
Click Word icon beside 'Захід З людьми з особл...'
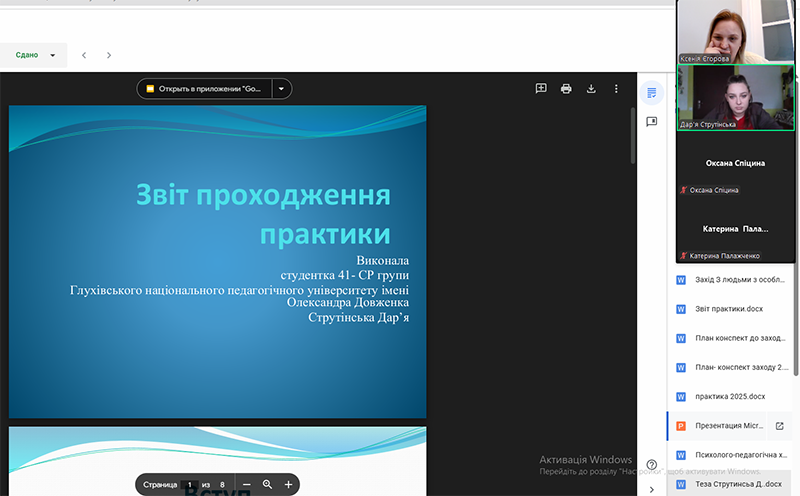[x=681, y=280]
